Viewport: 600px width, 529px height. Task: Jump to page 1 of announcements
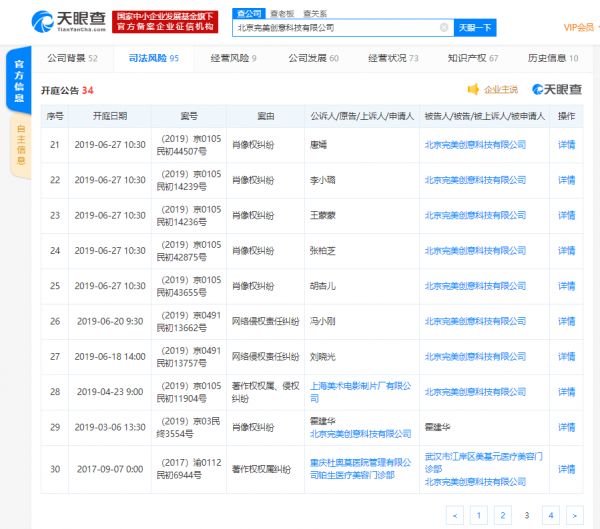point(479,514)
